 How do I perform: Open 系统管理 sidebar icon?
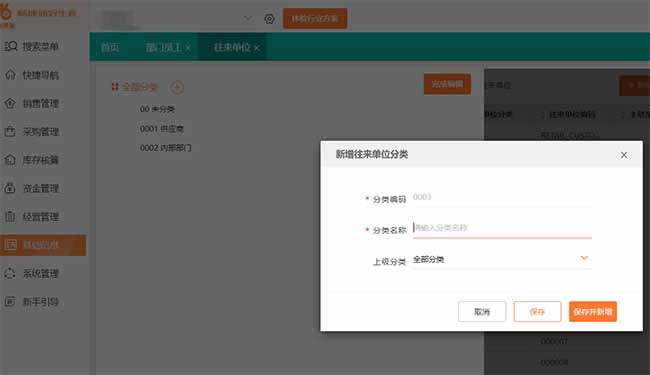(x=10, y=273)
